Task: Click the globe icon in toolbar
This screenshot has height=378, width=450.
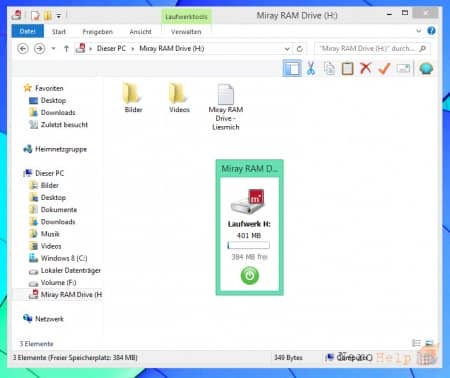Action: coord(426,69)
